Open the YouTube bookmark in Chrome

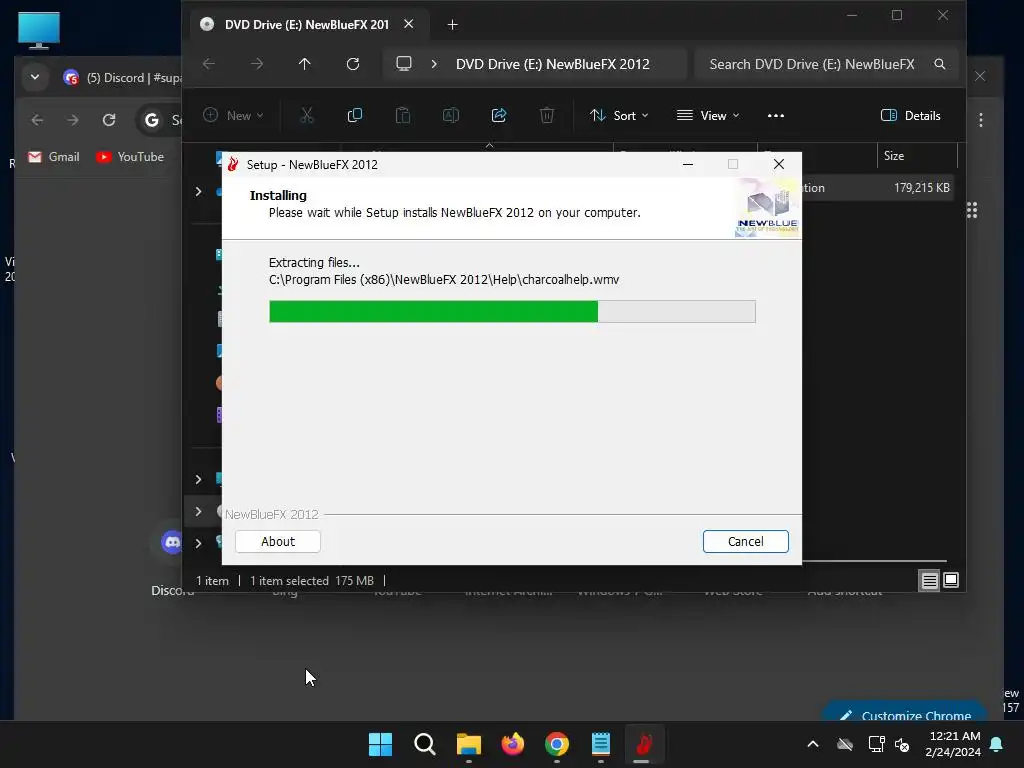[130, 157]
